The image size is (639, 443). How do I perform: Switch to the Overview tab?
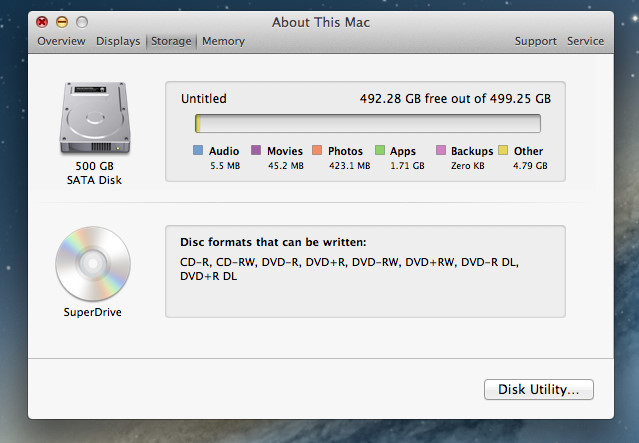click(x=61, y=41)
